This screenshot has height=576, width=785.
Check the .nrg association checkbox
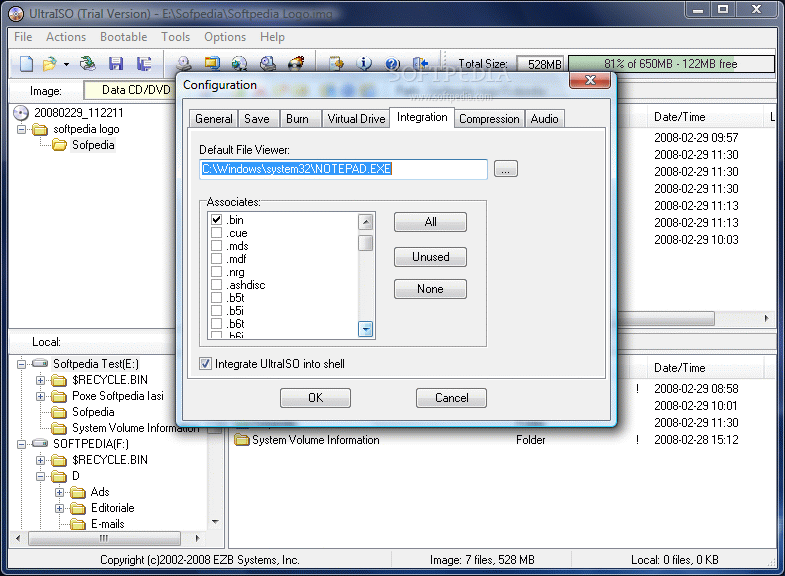216,272
